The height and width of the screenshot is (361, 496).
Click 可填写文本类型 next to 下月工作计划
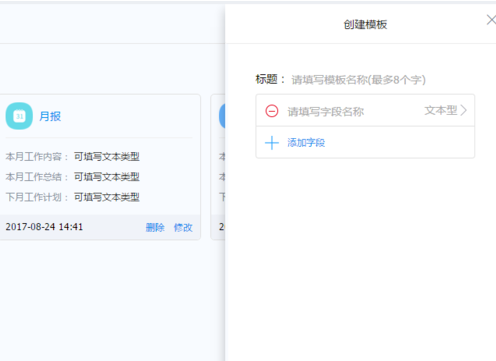[107, 197]
